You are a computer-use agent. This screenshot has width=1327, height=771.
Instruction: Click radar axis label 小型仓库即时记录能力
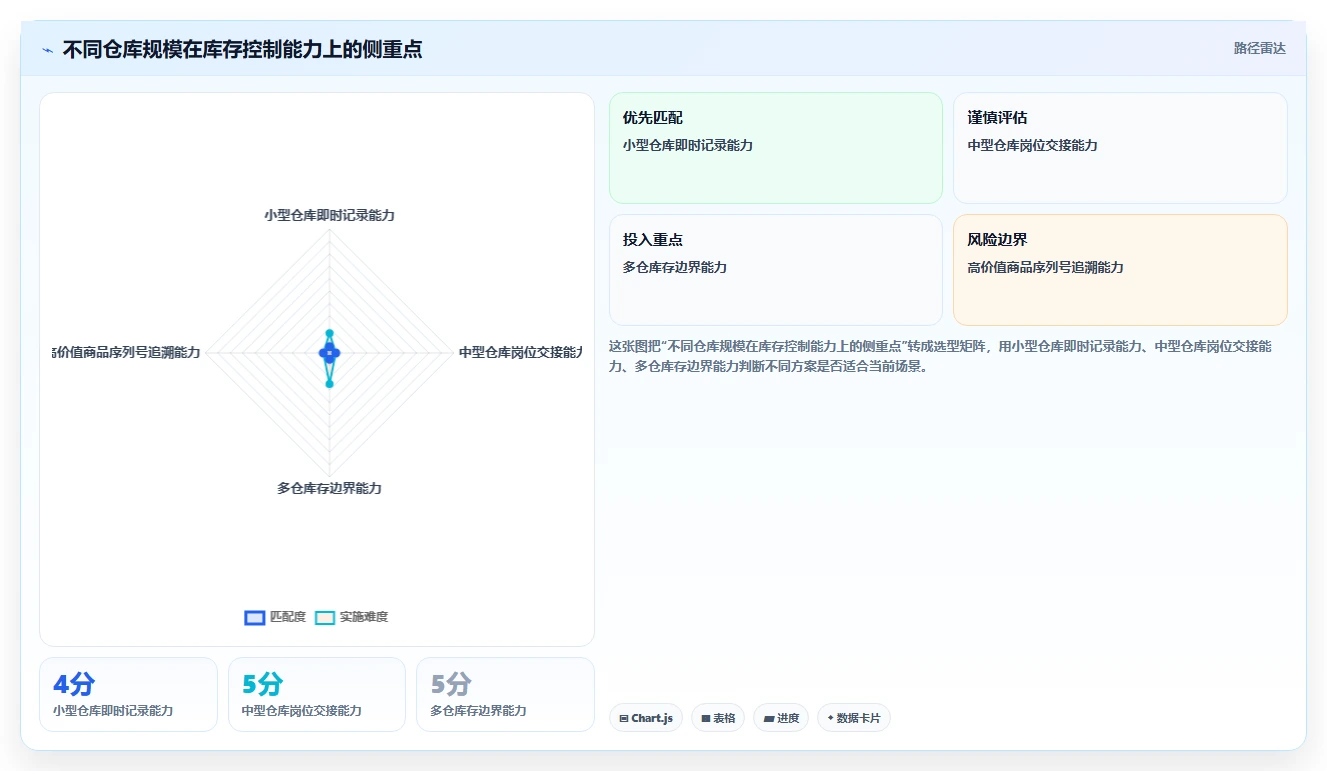(x=329, y=215)
